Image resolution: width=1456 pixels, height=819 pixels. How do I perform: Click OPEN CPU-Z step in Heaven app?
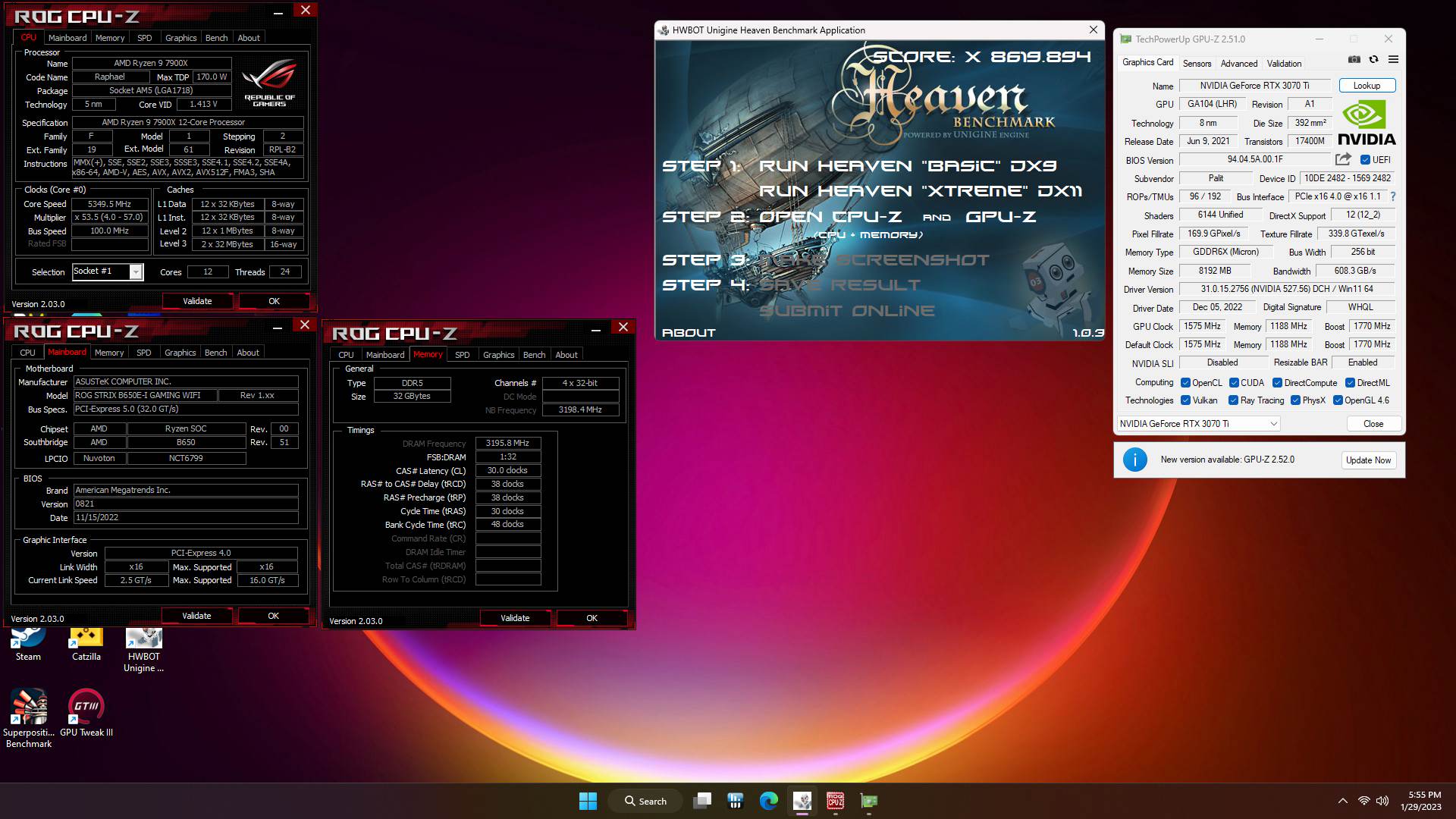[830, 216]
